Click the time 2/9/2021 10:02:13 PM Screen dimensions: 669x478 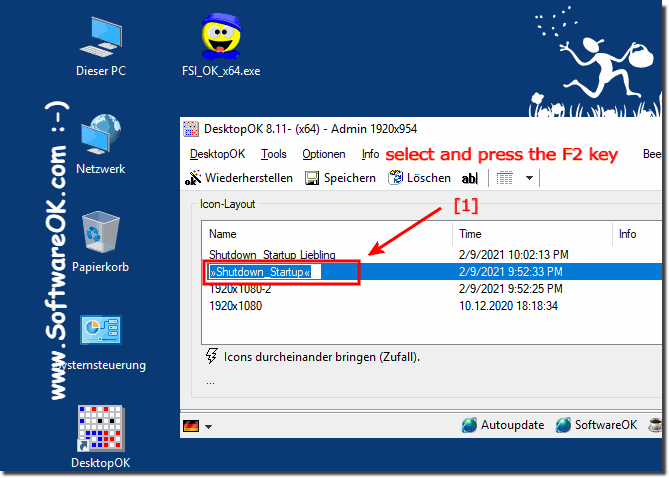tap(514, 255)
